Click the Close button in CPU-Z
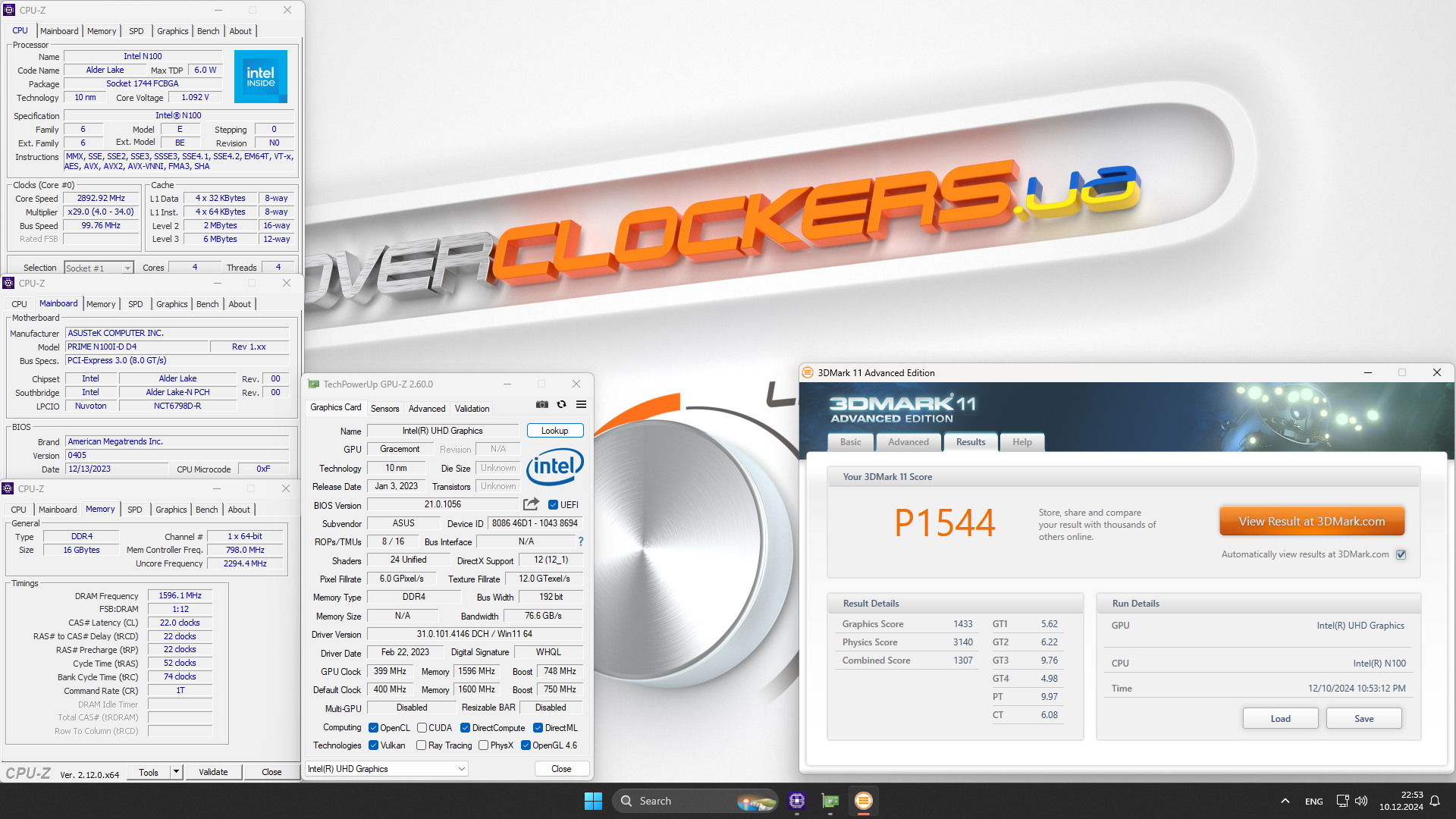This screenshot has height=819, width=1456. point(271,772)
